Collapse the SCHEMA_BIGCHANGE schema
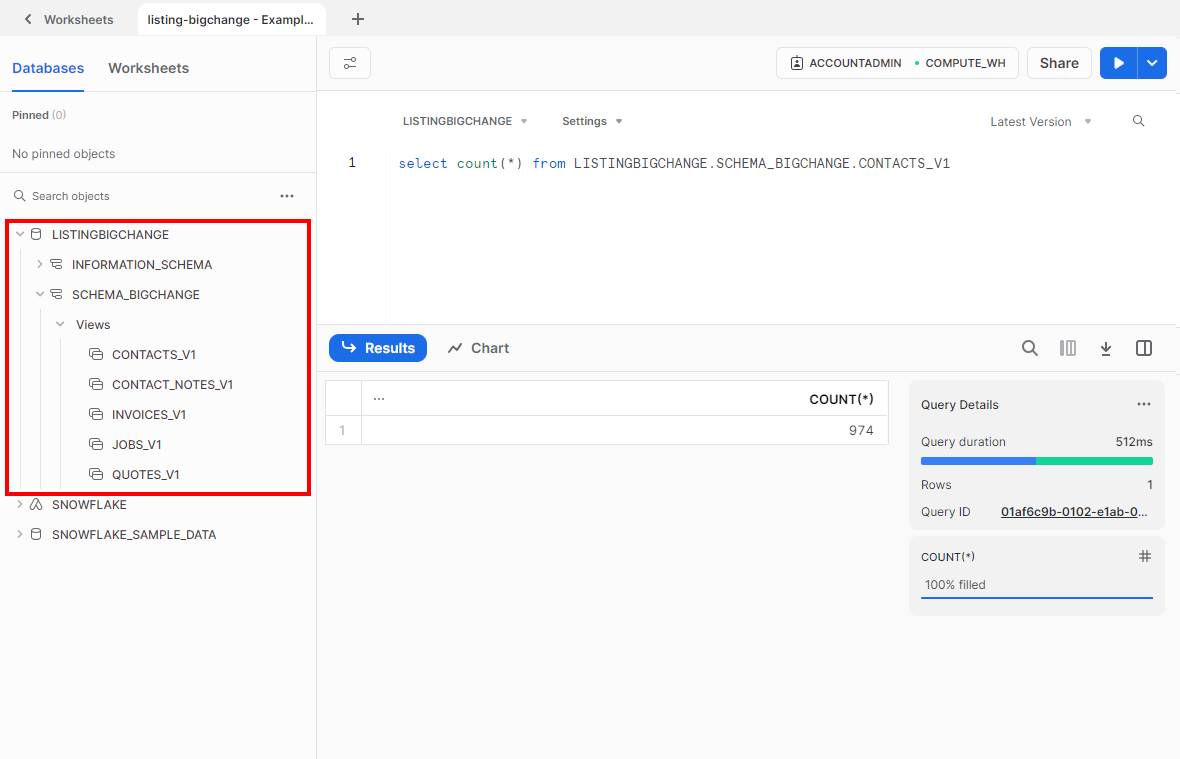Image resolution: width=1180 pixels, height=759 pixels. (x=40, y=295)
